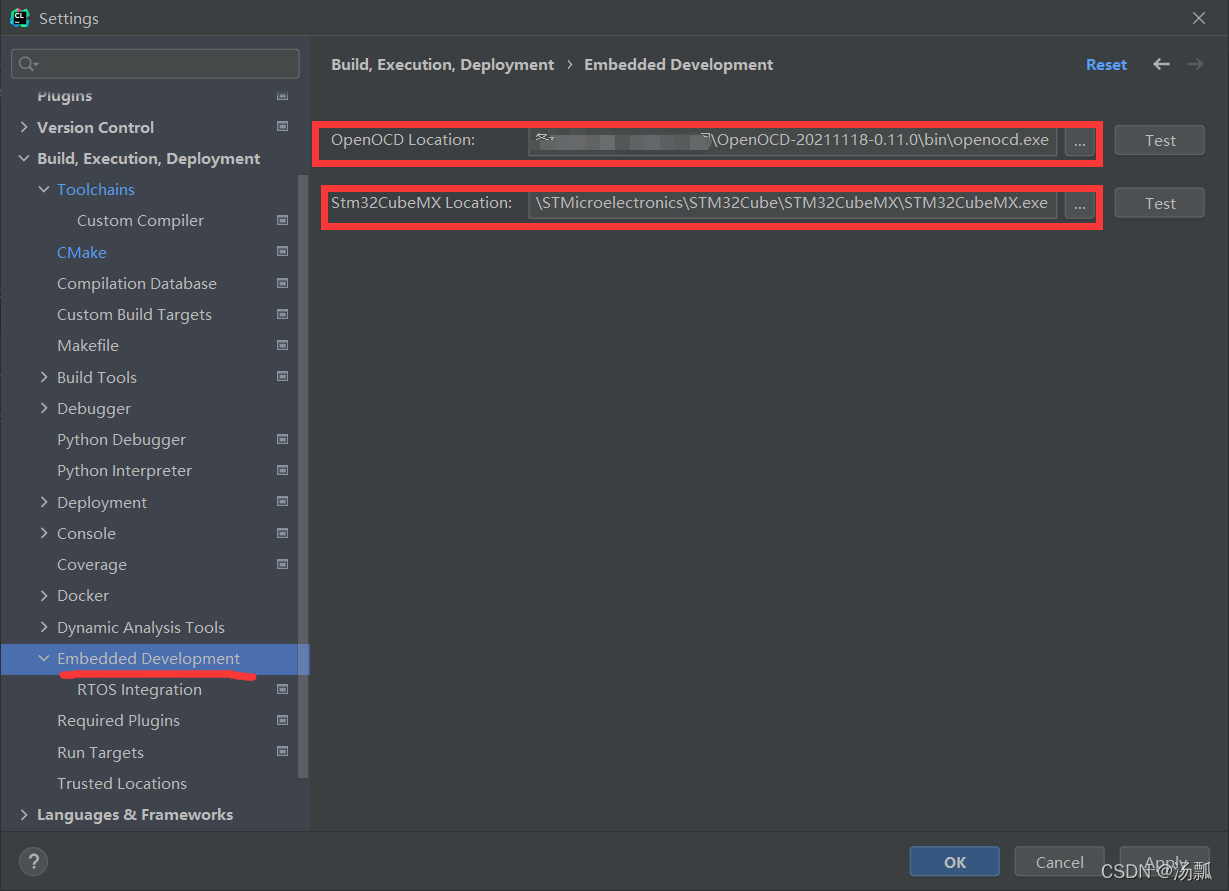
Task: Click the project-level icon beside Build Tools
Action: coord(282,377)
